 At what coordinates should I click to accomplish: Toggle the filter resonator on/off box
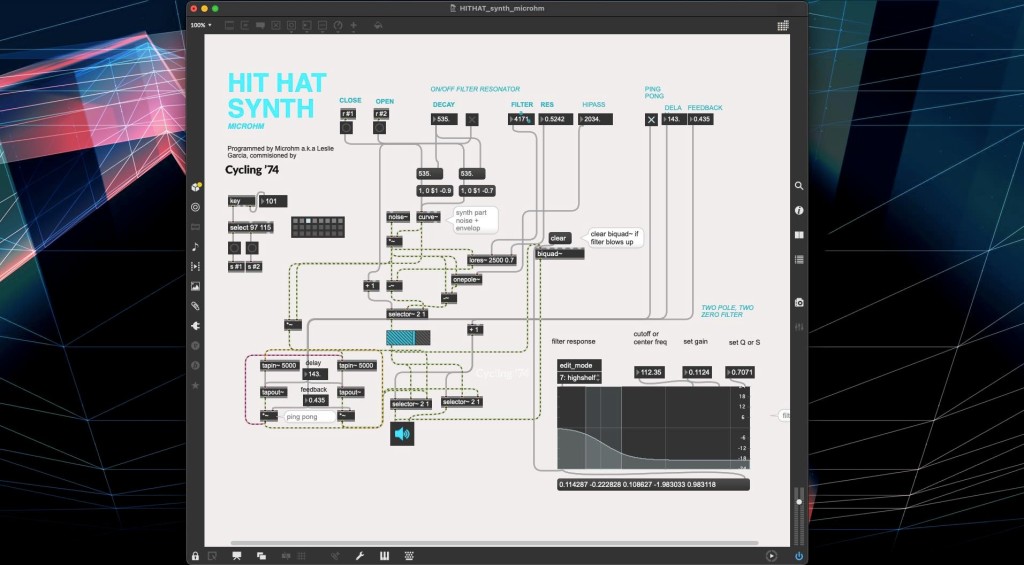point(472,119)
